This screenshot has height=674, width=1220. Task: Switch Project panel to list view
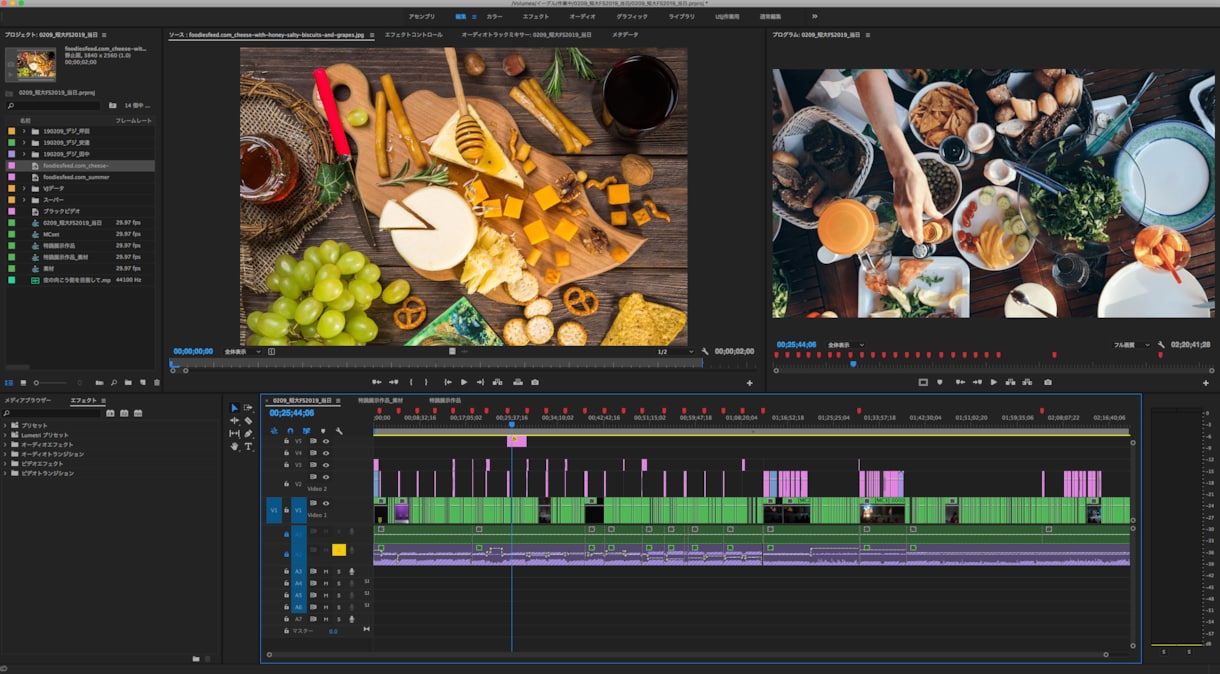click(x=10, y=382)
